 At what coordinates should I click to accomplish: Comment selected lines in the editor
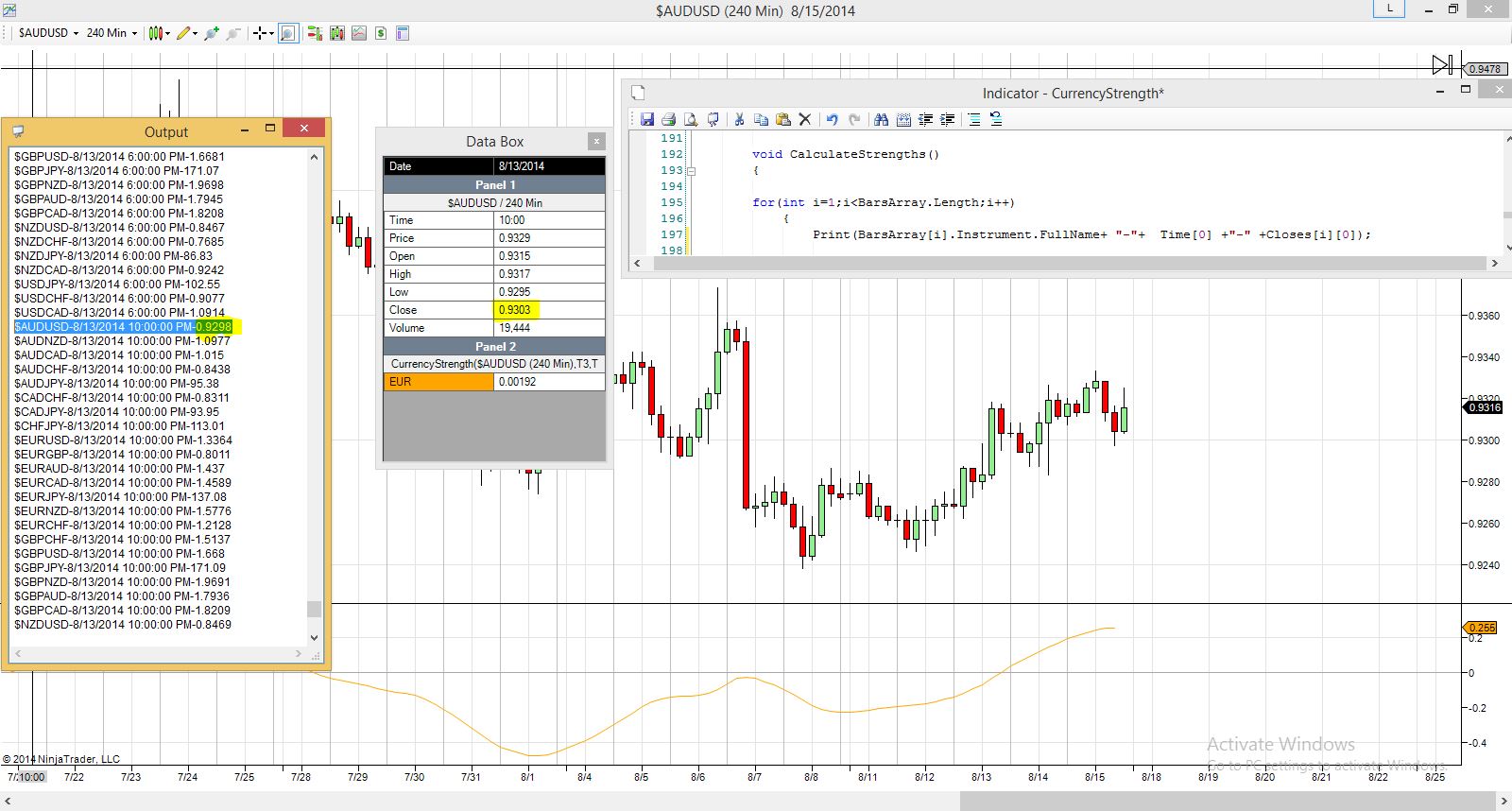[x=974, y=119]
